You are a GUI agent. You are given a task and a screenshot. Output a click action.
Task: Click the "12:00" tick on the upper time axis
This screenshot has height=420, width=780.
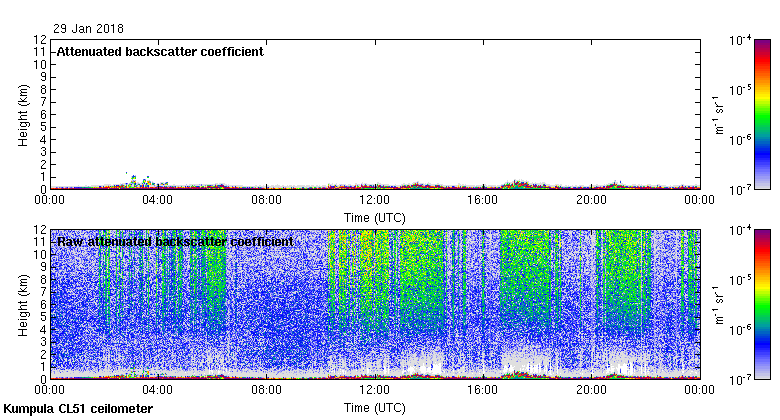click(375, 200)
